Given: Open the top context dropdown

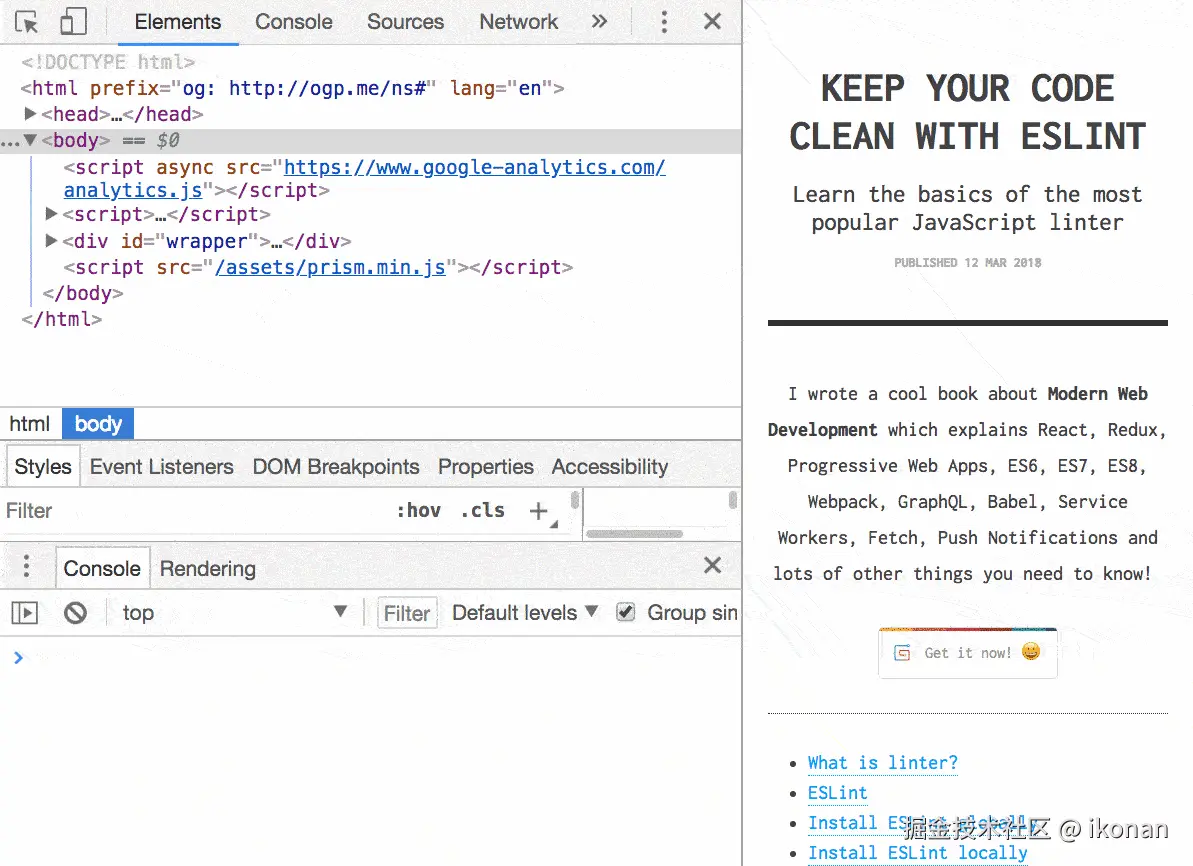Looking at the screenshot, I should 234,613.
